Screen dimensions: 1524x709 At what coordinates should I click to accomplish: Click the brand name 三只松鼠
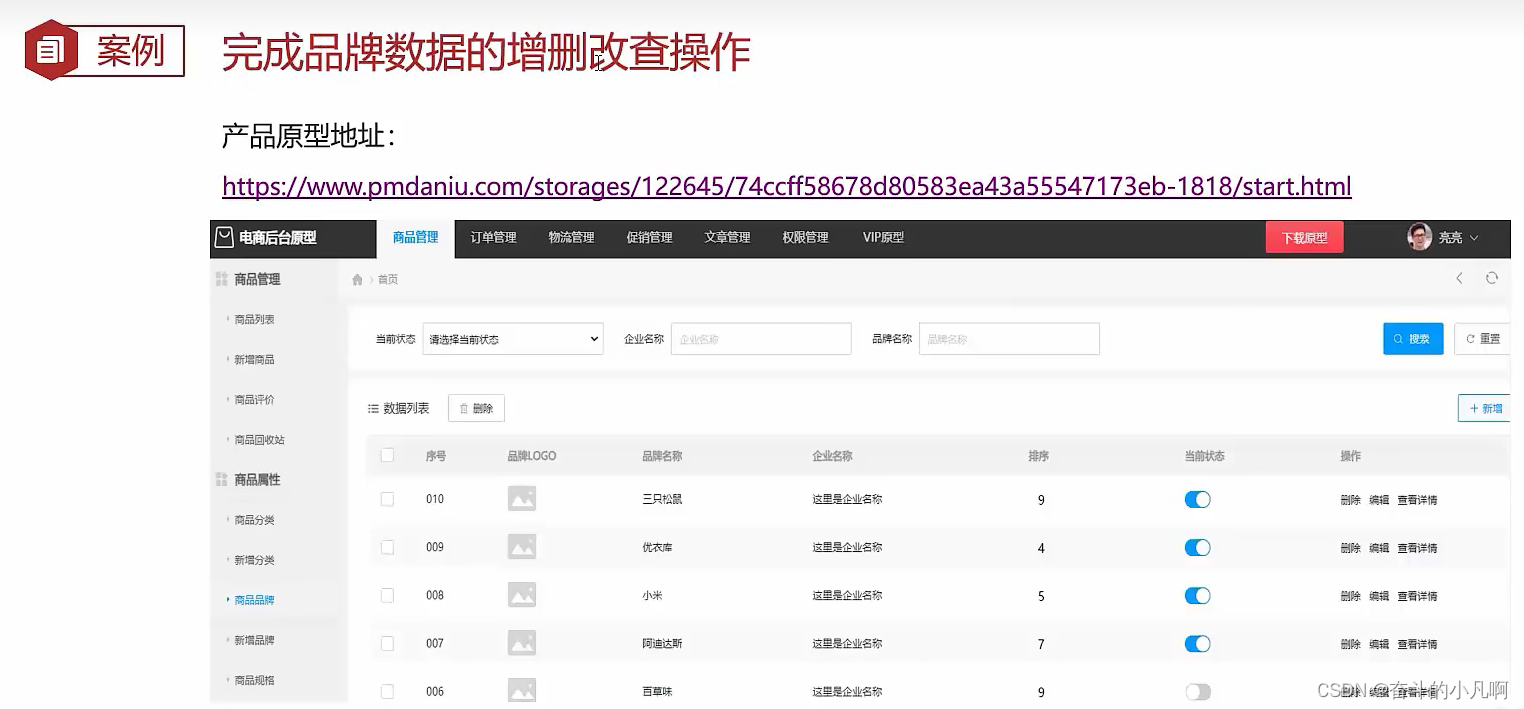pos(662,499)
